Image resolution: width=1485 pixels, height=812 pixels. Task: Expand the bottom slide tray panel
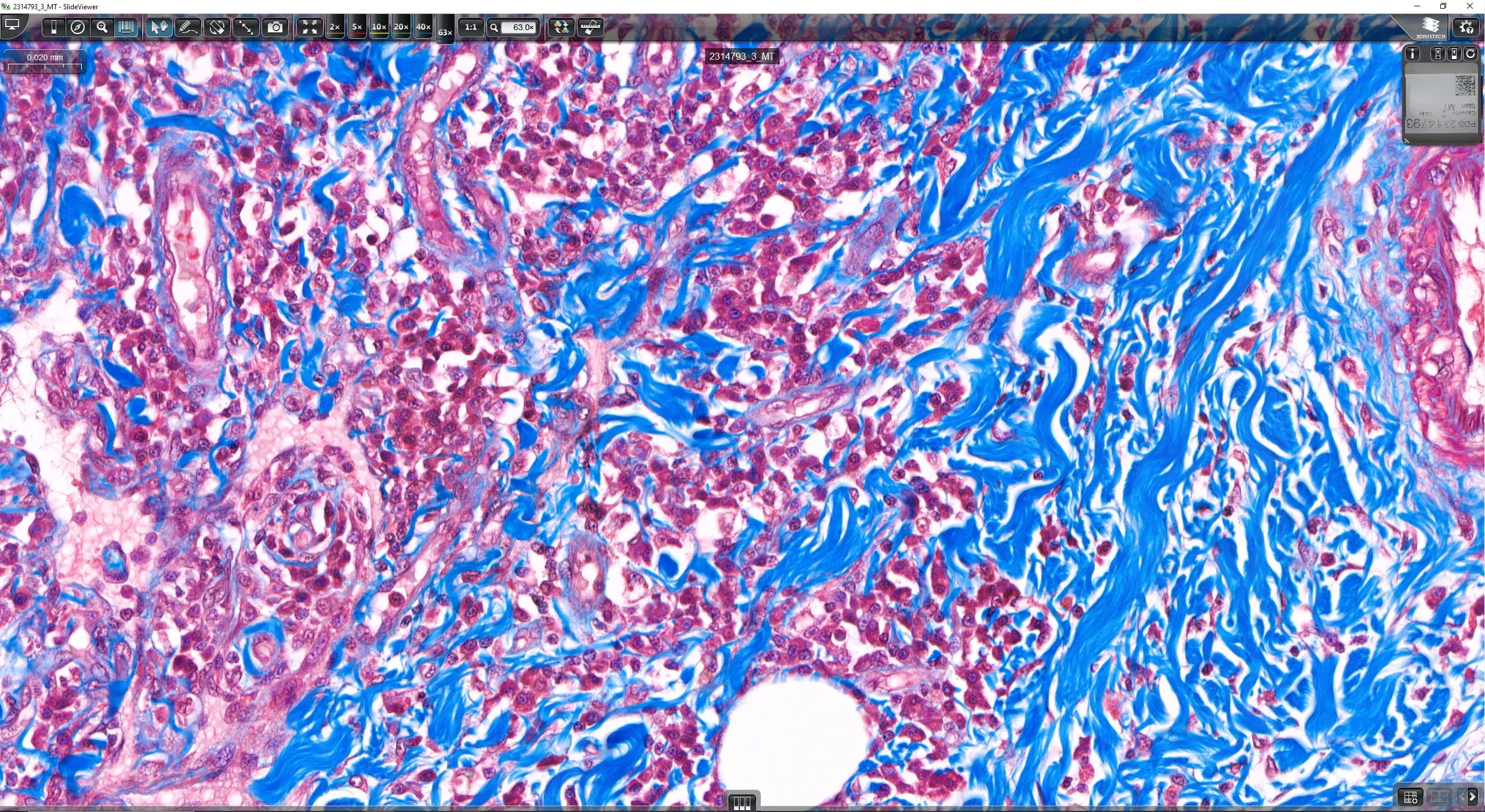tap(742, 802)
